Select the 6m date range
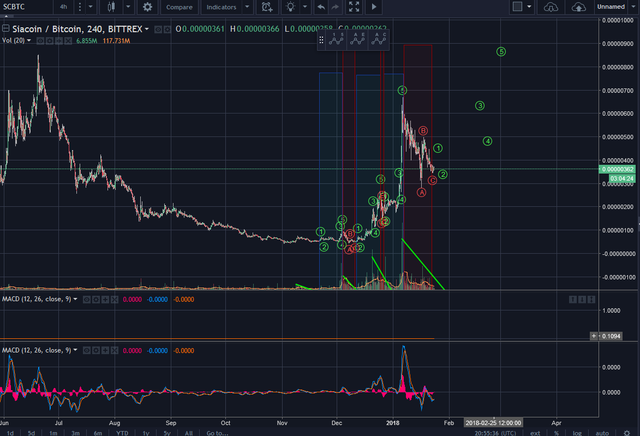640x436 pixels. pyautogui.click(x=98, y=433)
